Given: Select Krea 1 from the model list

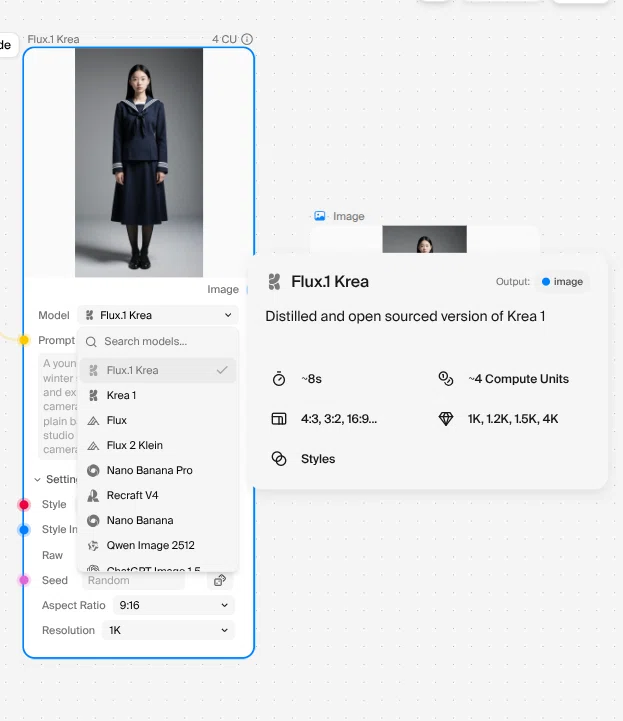Looking at the screenshot, I should [158, 395].
